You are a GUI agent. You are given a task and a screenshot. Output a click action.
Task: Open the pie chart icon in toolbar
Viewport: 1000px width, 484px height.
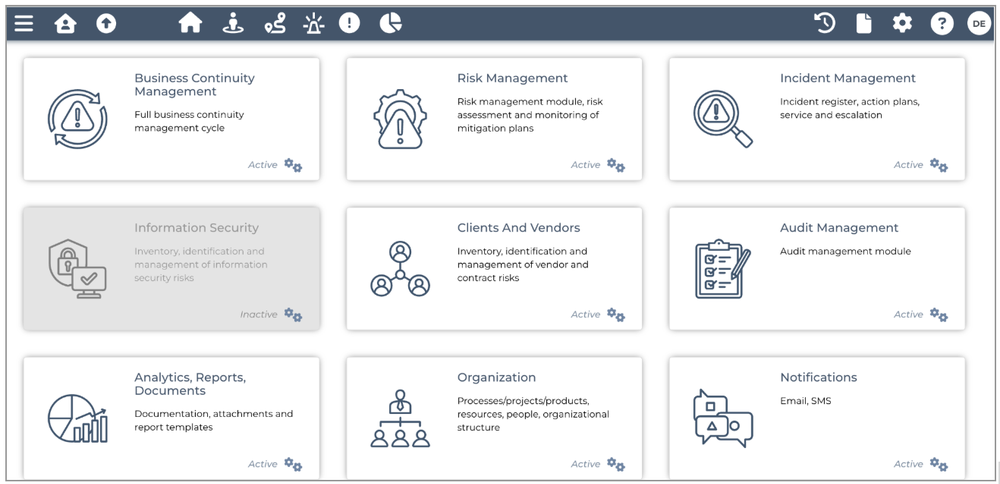[x=390, y=23]
